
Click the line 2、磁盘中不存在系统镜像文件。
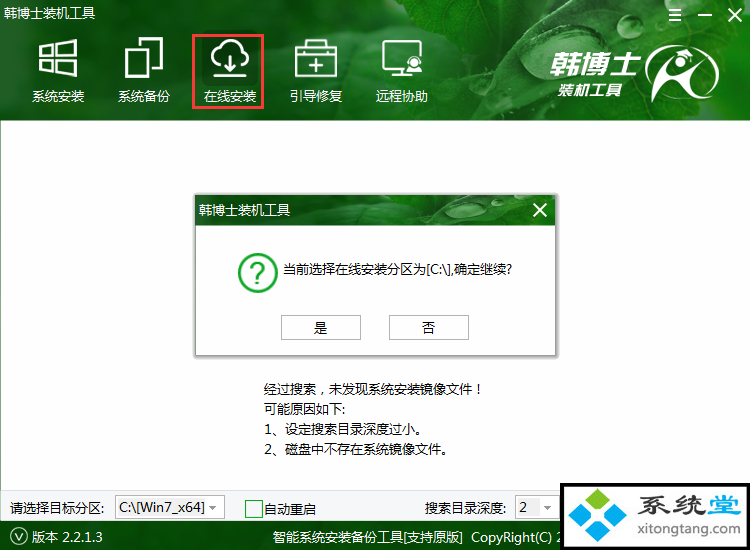point(356,449)
